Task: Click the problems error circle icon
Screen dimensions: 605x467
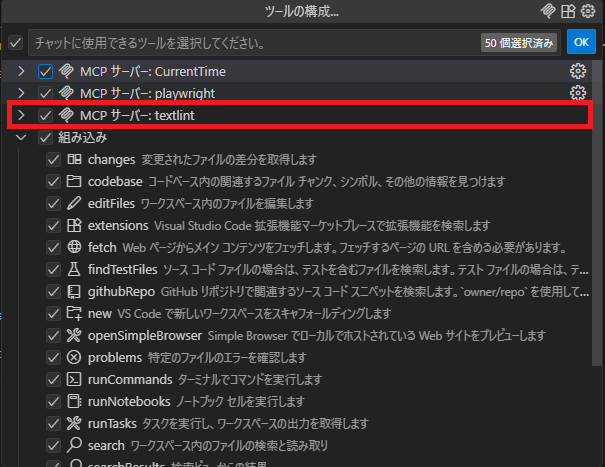Action: pyautogui.click(x=74, y=357)
